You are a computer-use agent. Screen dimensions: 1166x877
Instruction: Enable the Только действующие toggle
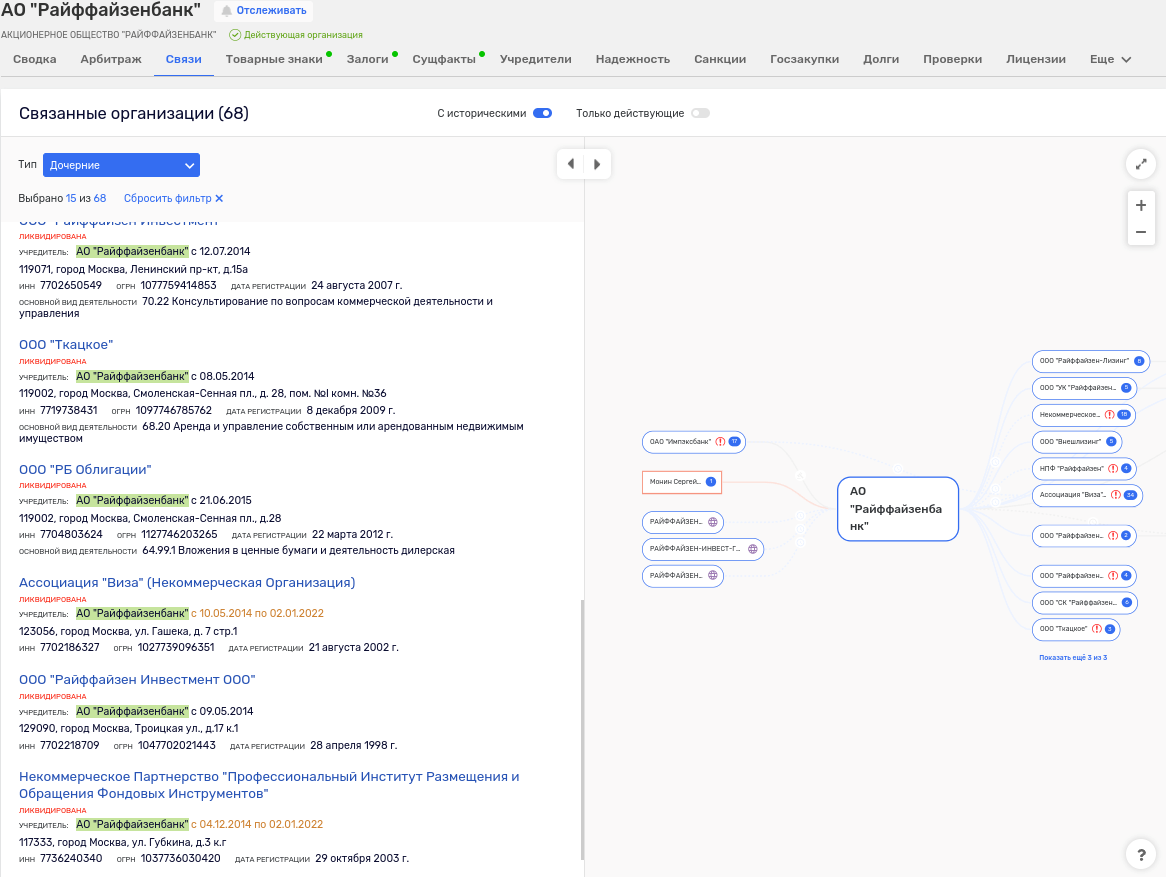(700, 113)
